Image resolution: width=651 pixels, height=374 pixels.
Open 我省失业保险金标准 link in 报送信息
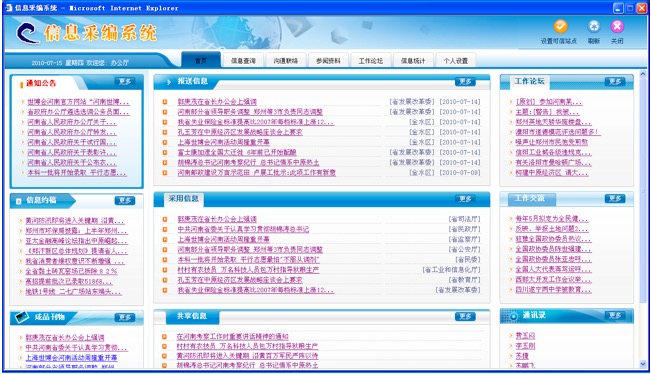[x=255, y=122]
